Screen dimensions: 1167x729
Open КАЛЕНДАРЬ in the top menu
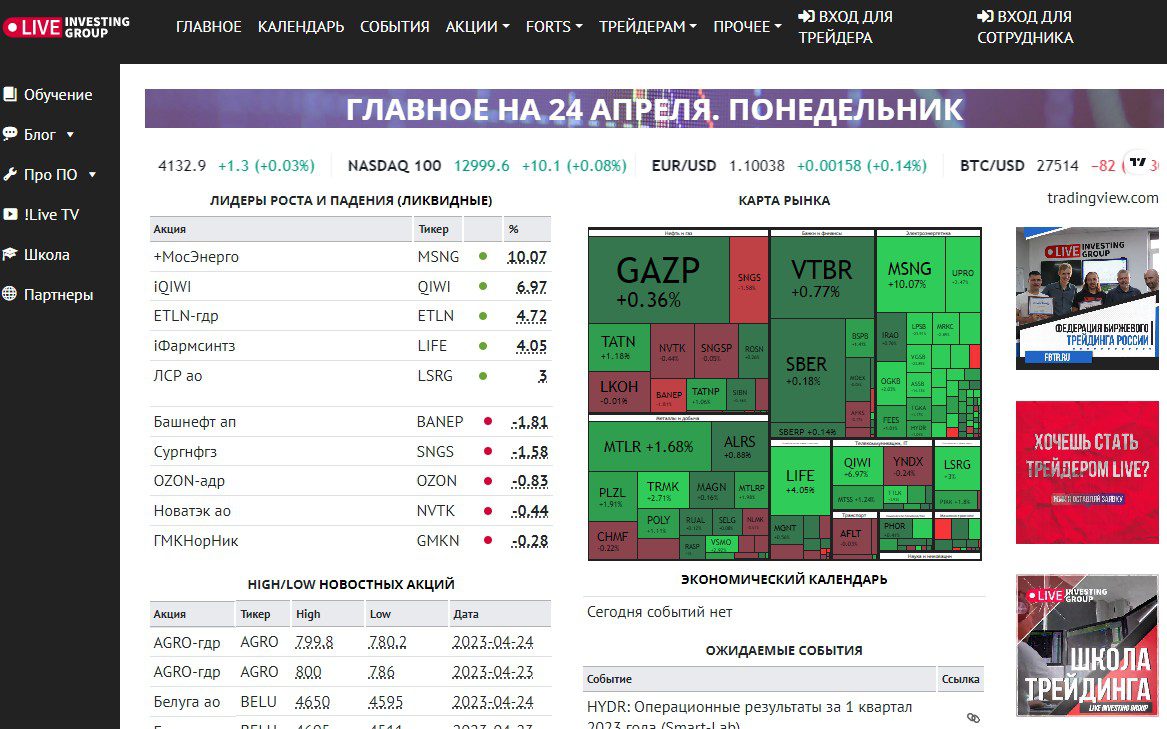coord(301,27)
